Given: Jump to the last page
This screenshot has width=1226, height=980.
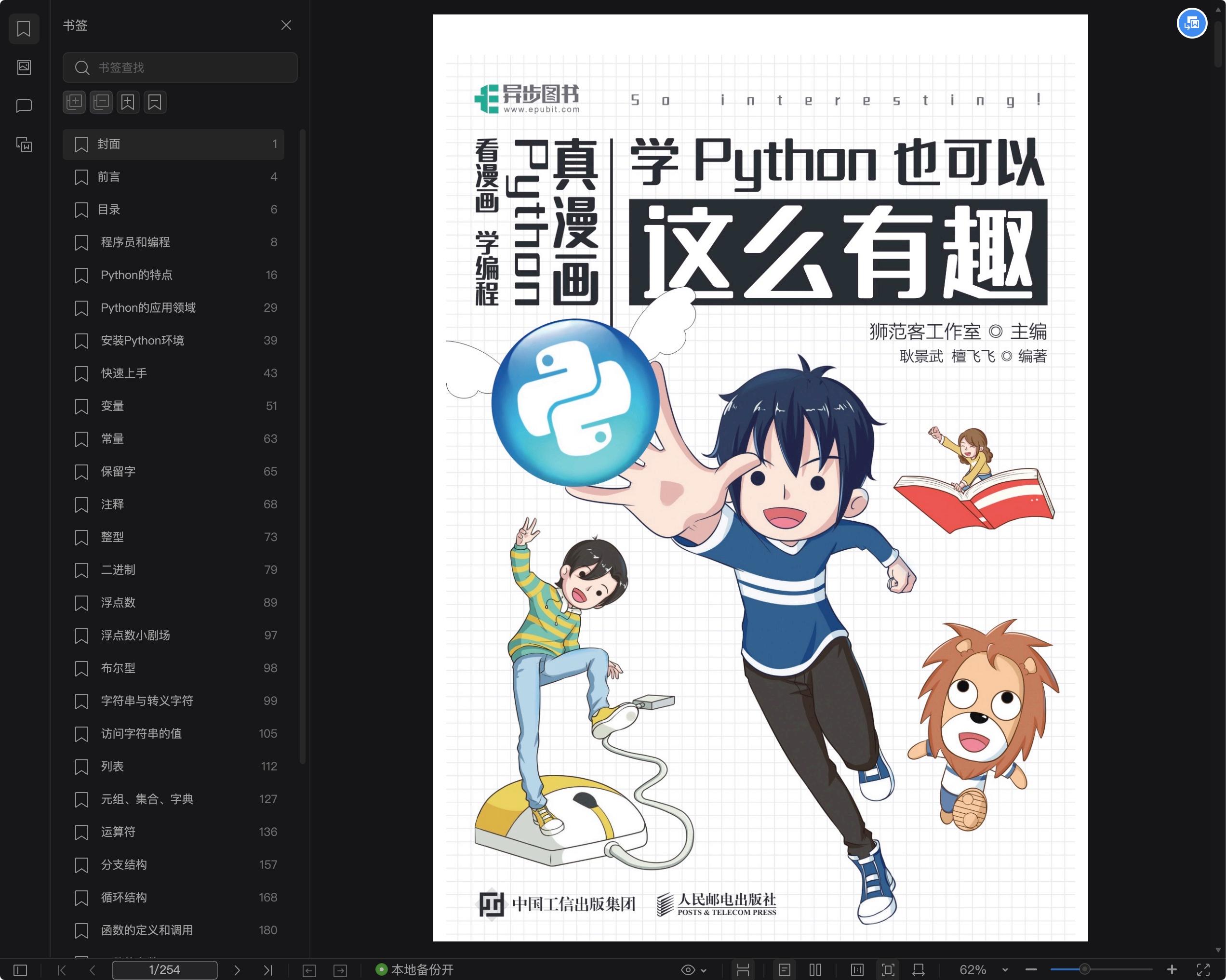Looking at the screenshot, I should pos(268,970).
